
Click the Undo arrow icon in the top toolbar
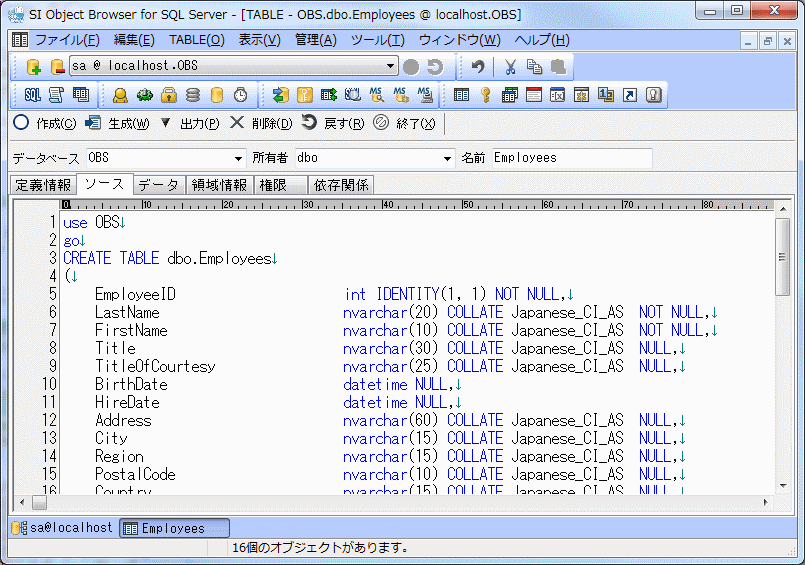pyautogui.click(x=479, y=67)
